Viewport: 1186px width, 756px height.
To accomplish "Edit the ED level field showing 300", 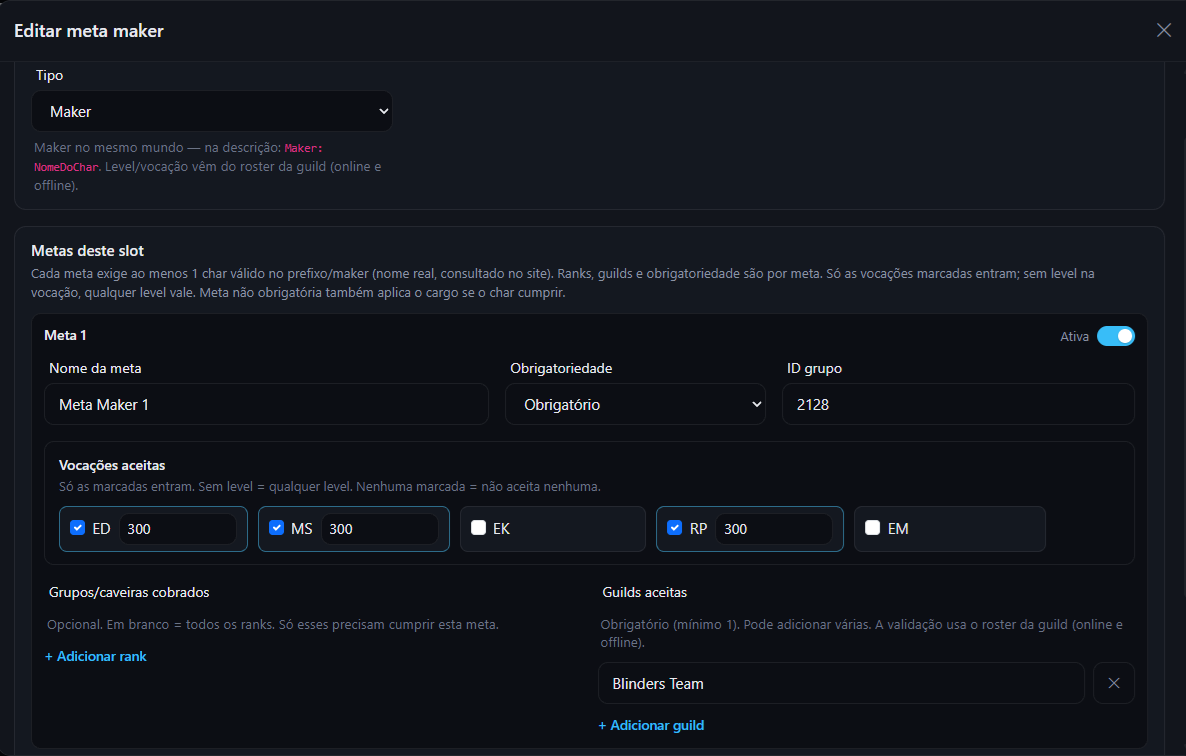I will coord(178,529).
